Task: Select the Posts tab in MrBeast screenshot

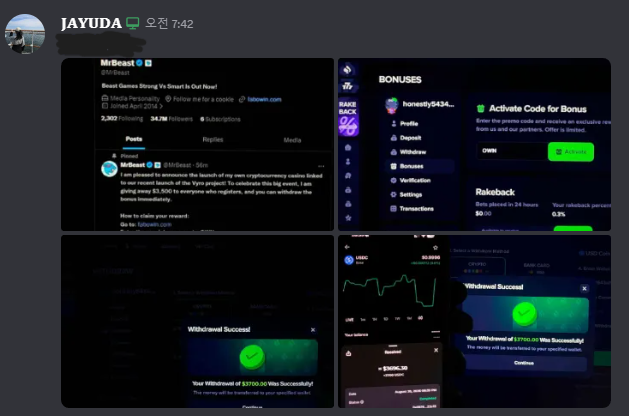Action: point(134,139)
